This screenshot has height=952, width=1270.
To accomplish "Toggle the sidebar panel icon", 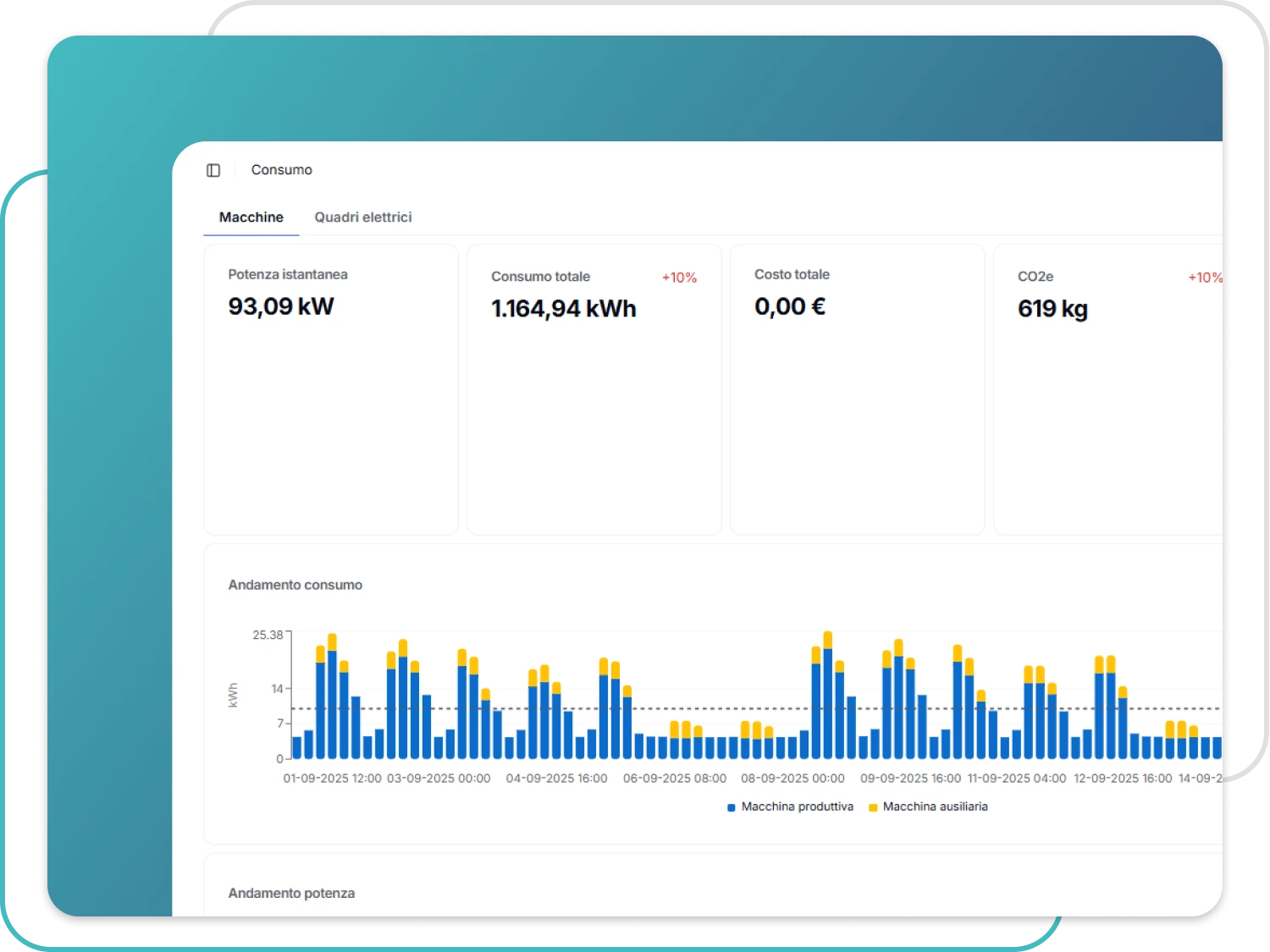I will tap(213, 170).
